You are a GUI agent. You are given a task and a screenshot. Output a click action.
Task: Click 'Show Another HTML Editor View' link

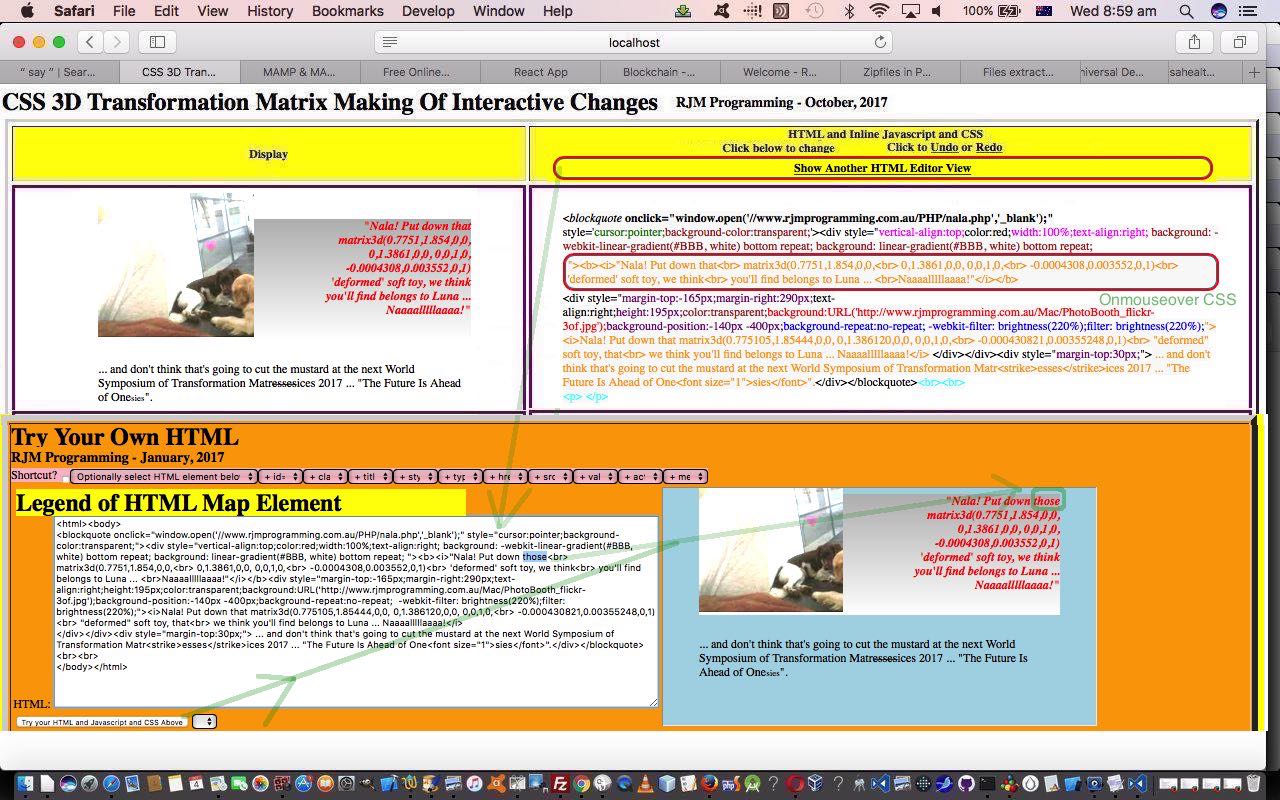(x=882, y=168)
